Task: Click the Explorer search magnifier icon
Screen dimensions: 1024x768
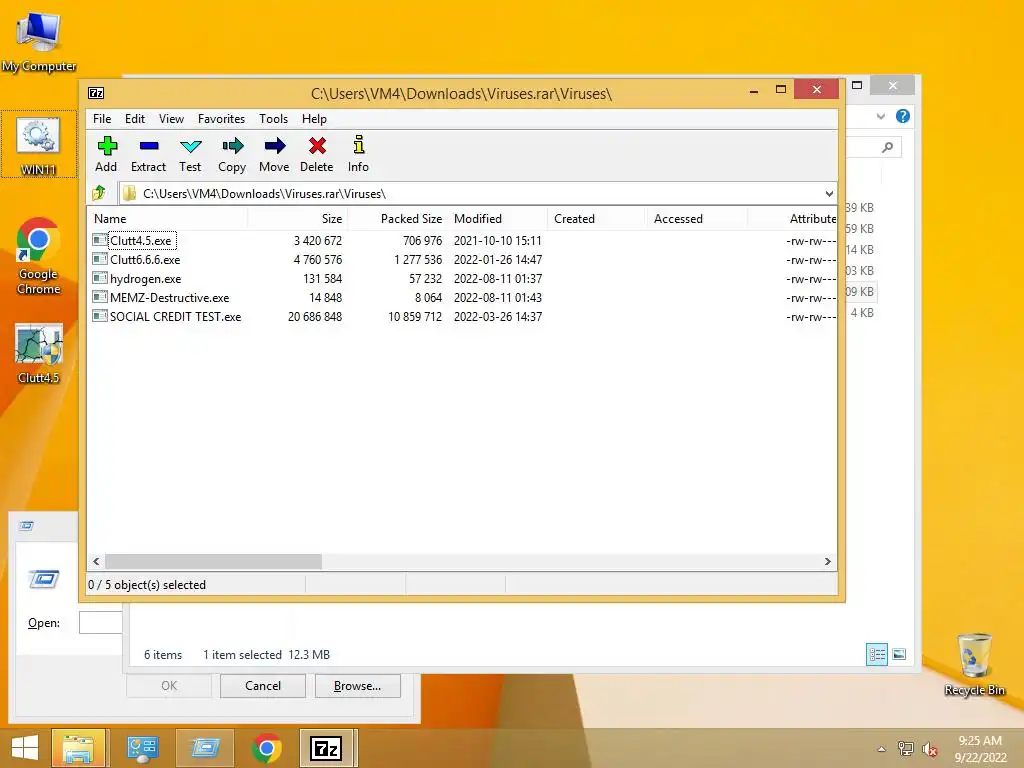Action: [887, 148]
